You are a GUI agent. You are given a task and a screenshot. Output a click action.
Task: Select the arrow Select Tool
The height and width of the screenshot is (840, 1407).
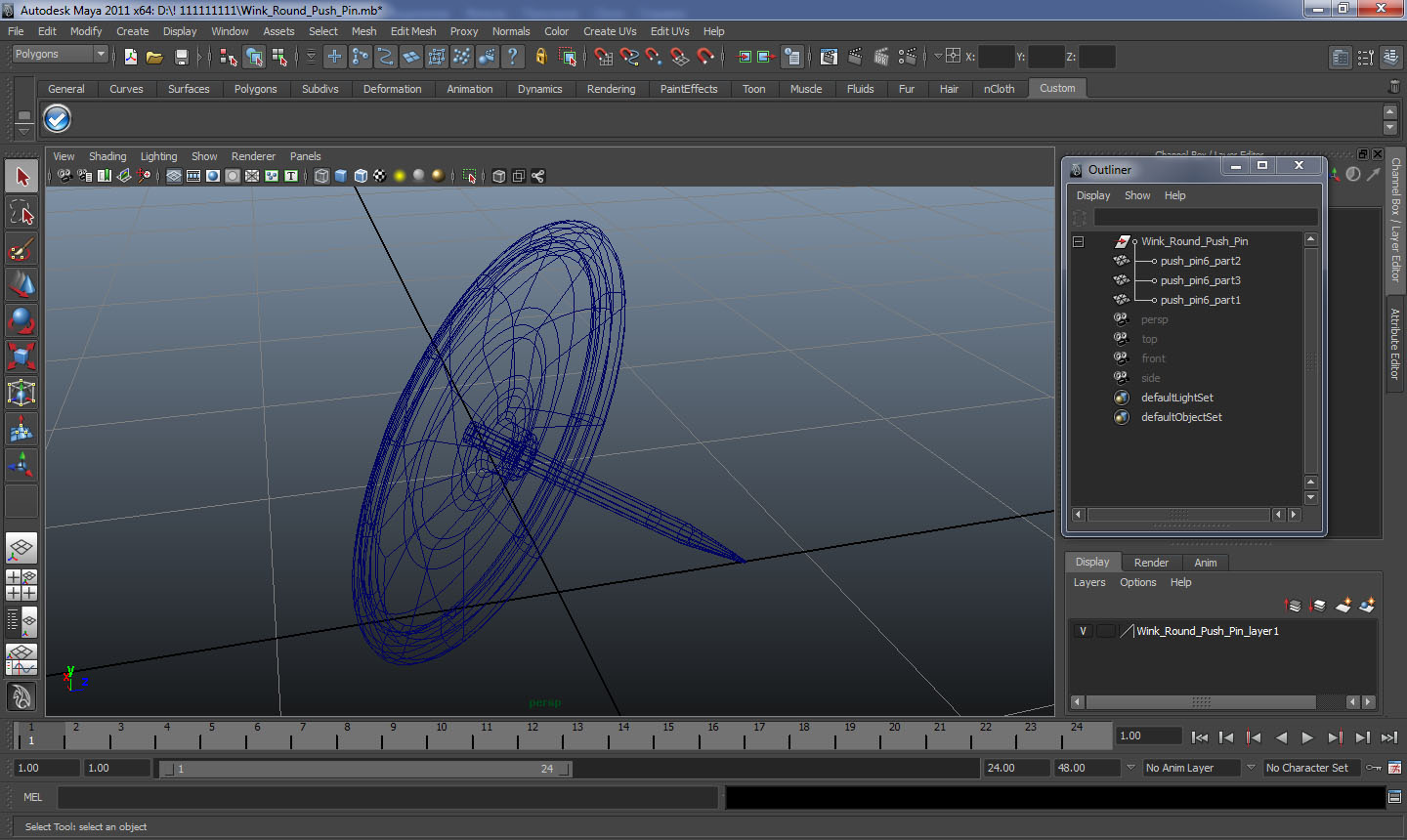click(21, 177)
